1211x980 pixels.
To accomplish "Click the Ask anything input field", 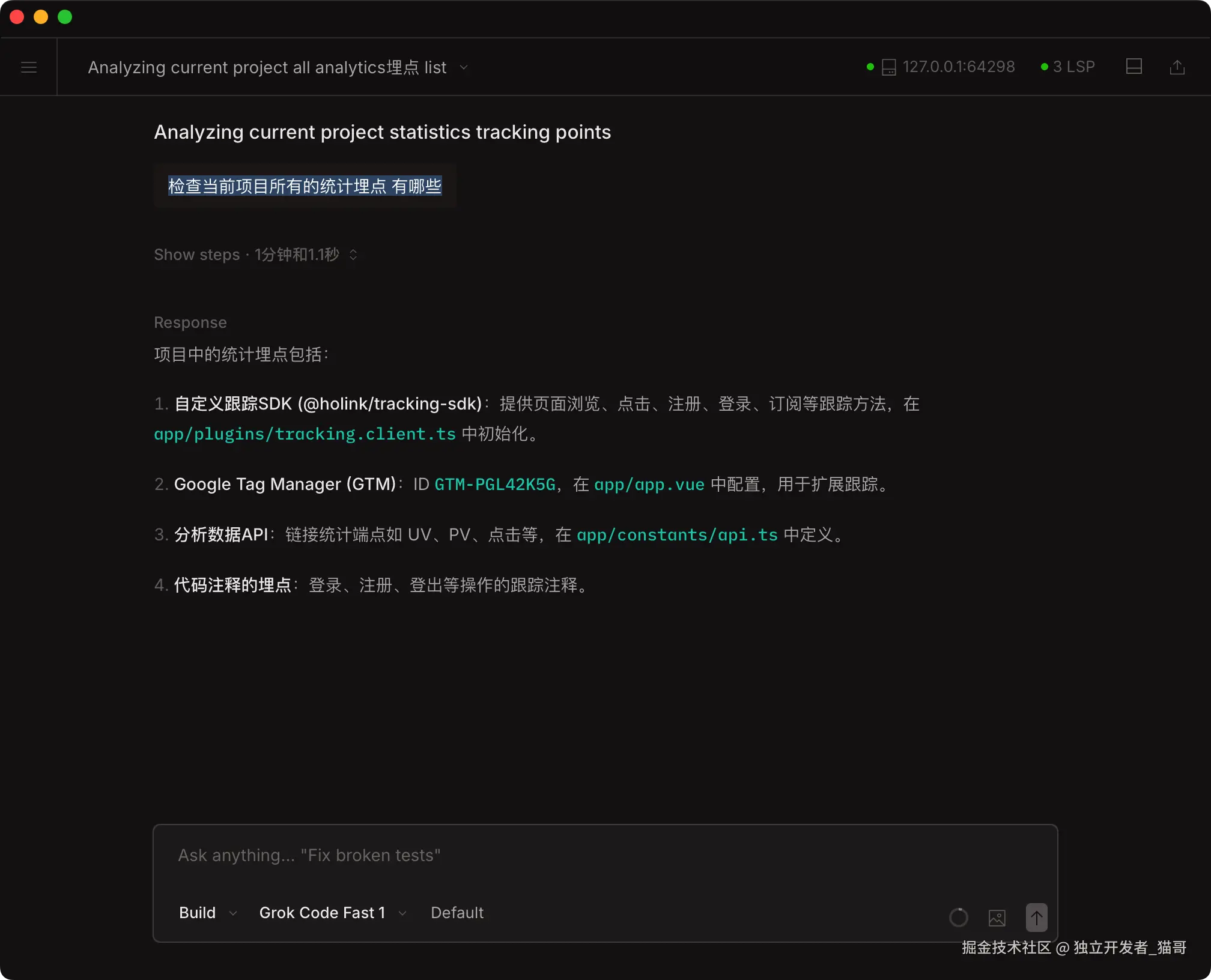I will (309, 855).
